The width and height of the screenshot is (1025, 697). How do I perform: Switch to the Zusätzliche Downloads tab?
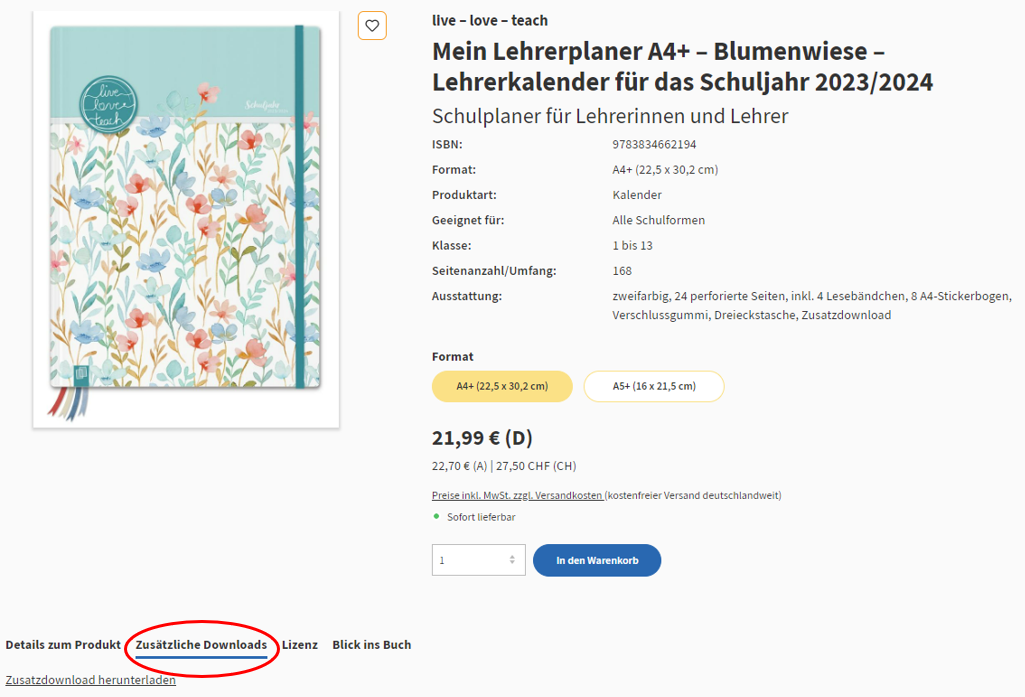pyautogui.click(x=201, y=645)
